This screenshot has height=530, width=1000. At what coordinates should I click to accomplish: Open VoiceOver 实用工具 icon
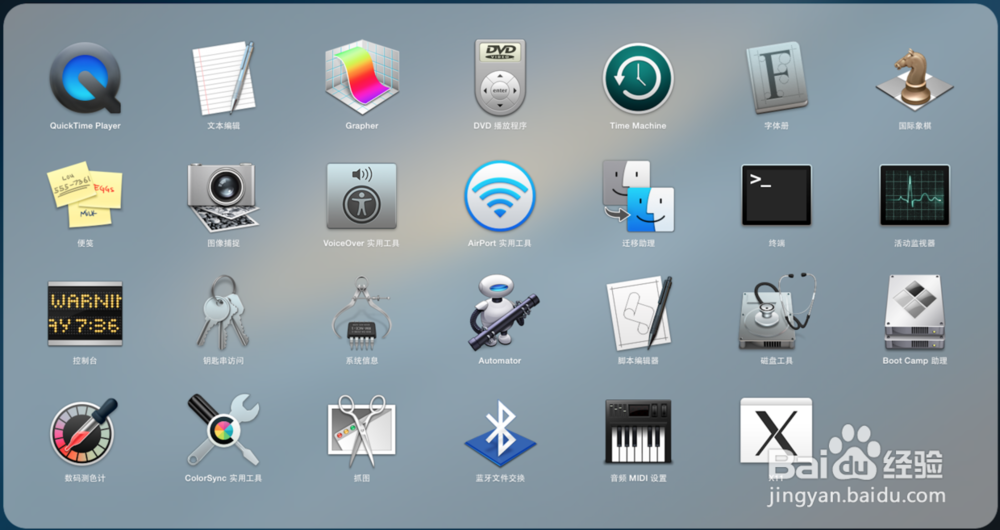click(362, 196)
